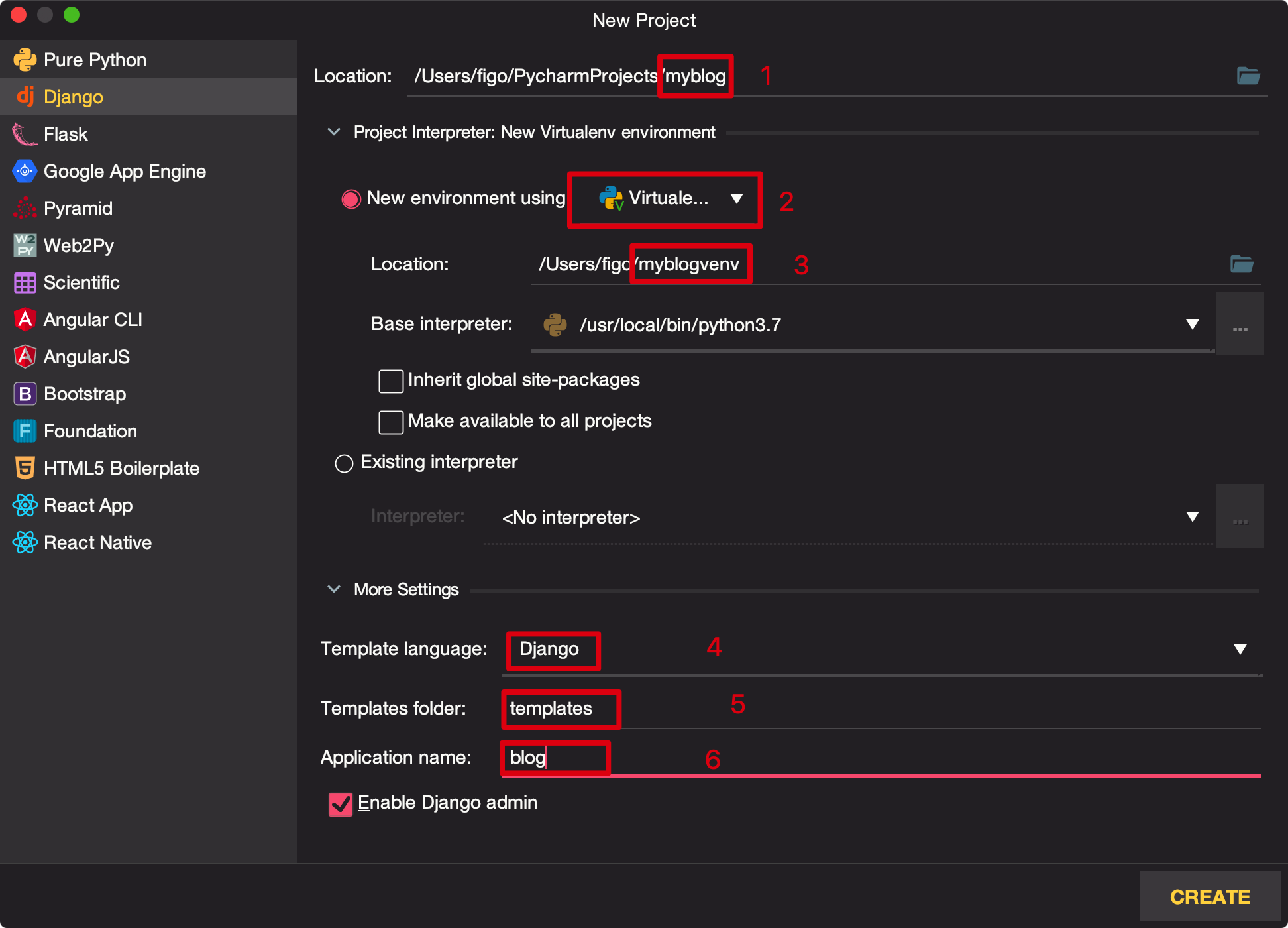This screenshot has width=1288, height=928.
Task: Click the AngularJS shield icon
Action: pos(25,357)
